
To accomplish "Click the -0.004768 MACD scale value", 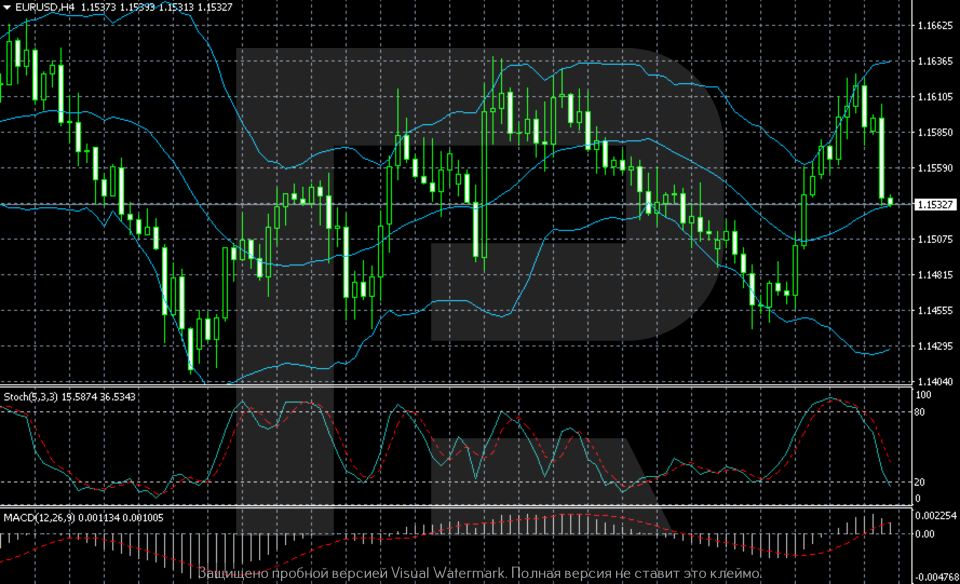I will [938, 577].
